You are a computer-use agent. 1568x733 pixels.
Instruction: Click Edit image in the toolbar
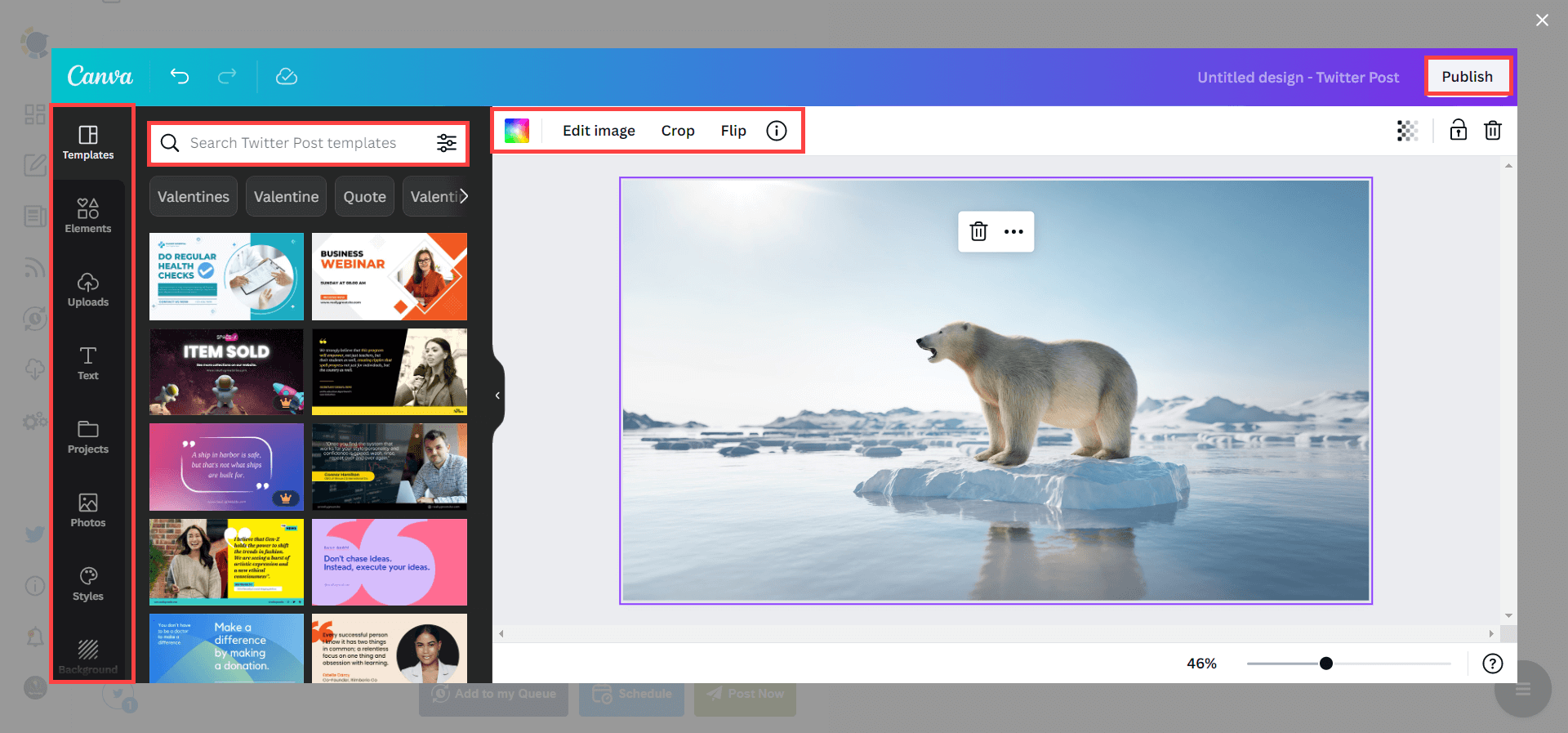pos(599,131)
